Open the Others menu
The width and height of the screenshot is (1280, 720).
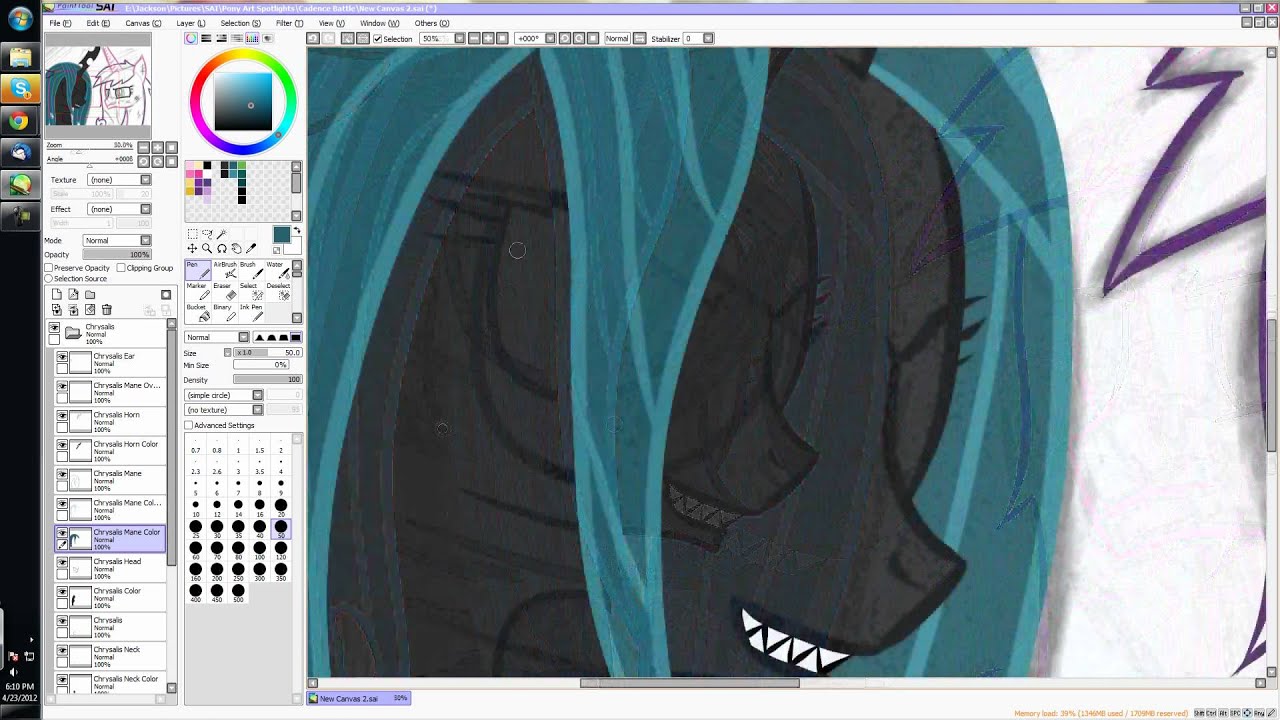click(x=432, y=23)
